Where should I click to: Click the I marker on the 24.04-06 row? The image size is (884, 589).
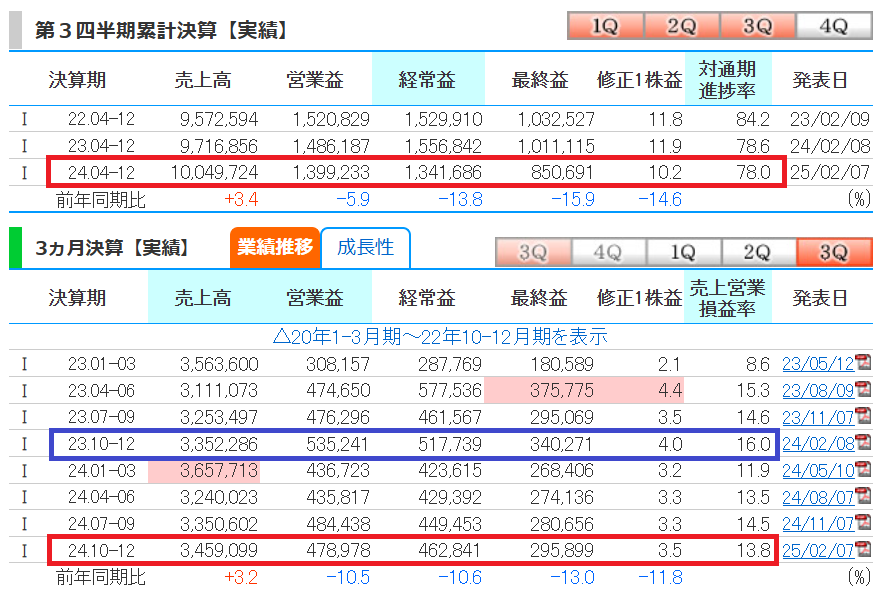click(24, 497)
